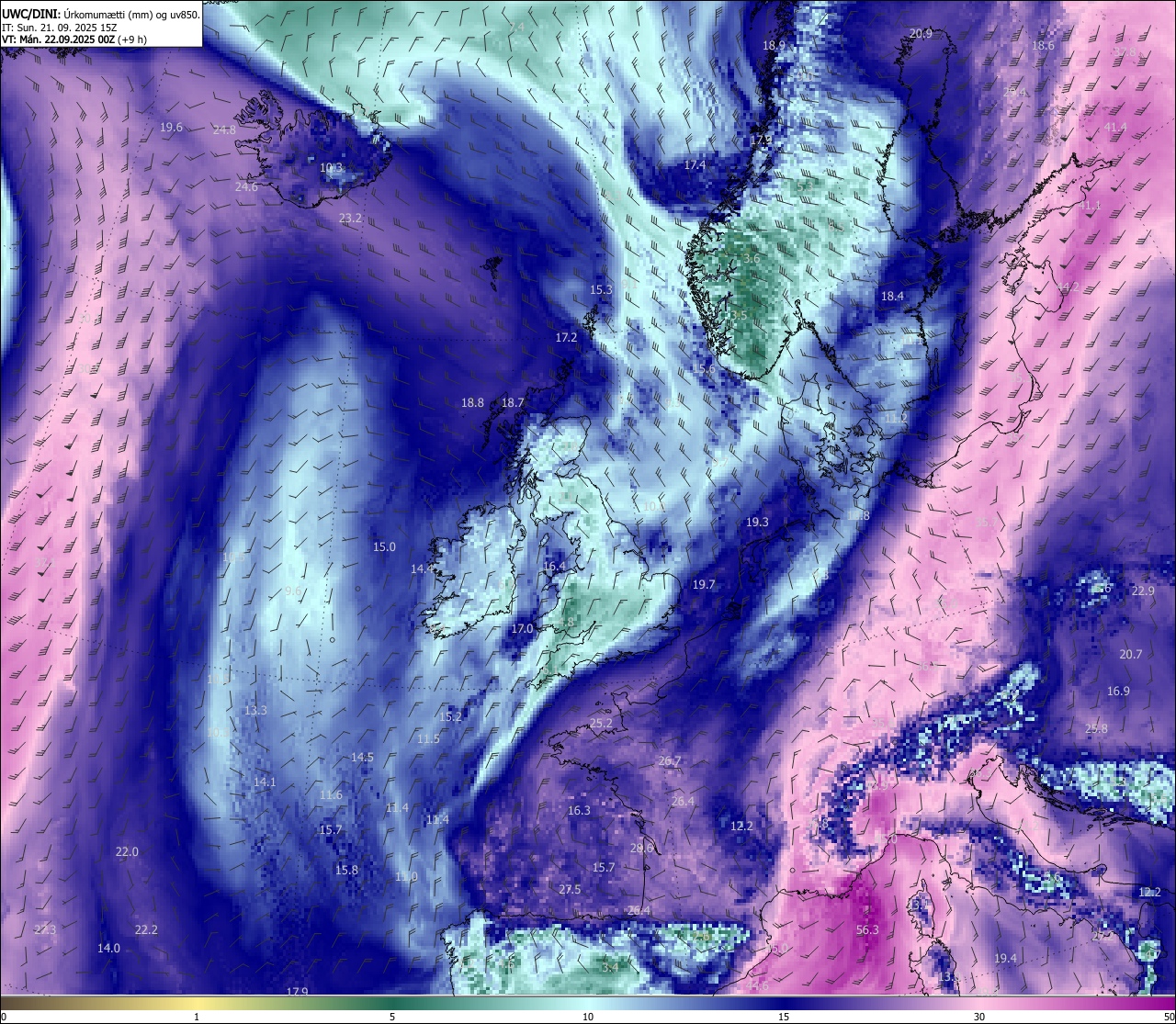1176x1024 pixels.
Task: Click the 23.2 value label
Action: [x=350, y=219]
